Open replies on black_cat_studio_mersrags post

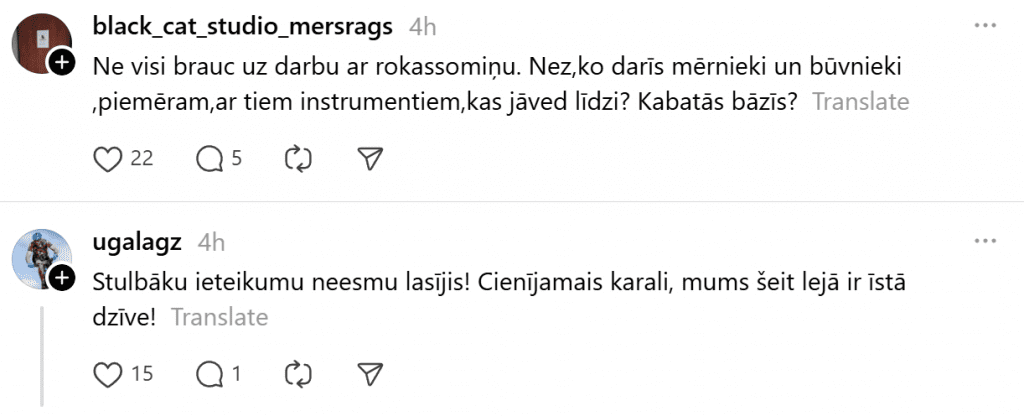(209, 158)
